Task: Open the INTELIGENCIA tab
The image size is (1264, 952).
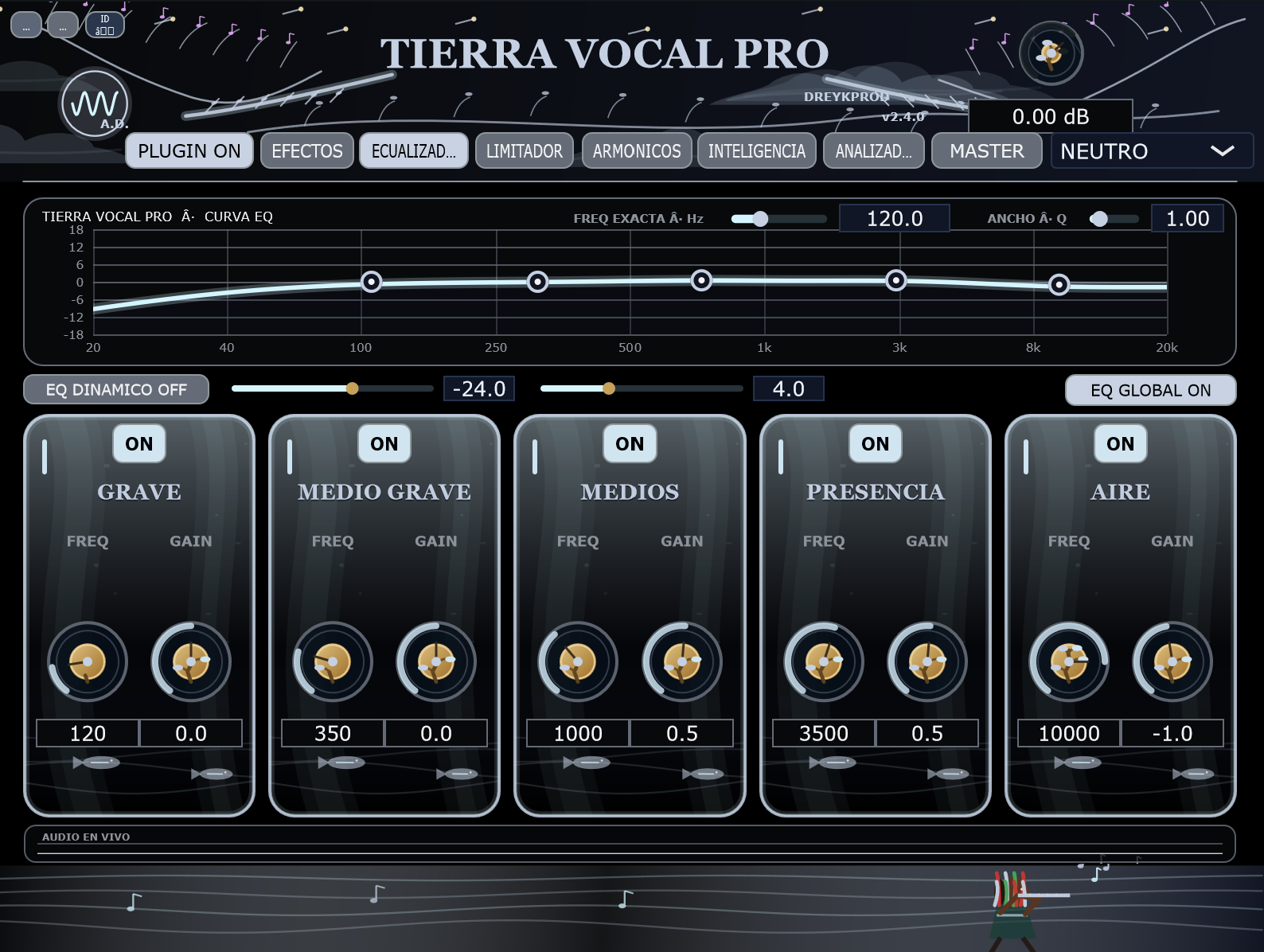Action: pyautogui.click(x=757, y=151)
